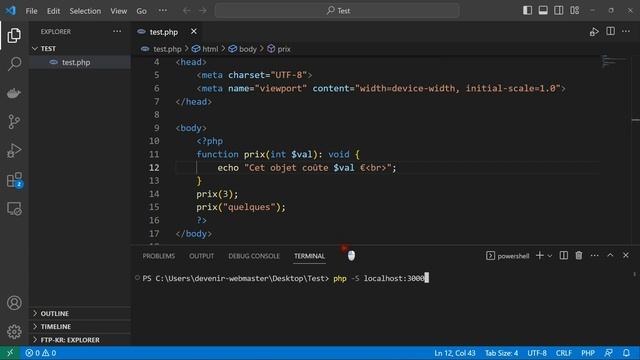Viewport: 640px width, 360px height.
Task: Open the Docker view in activity bar
Action: click(14, 93)
